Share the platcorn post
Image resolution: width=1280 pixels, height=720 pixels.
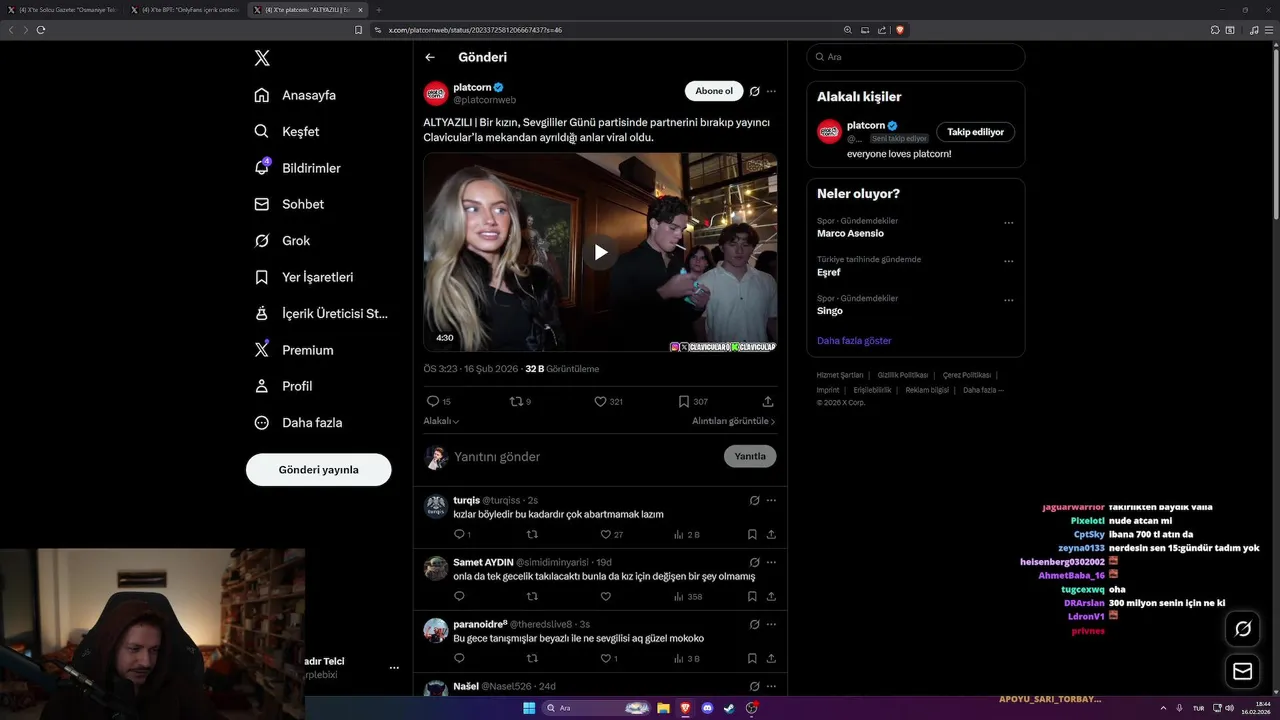point(768,401)
